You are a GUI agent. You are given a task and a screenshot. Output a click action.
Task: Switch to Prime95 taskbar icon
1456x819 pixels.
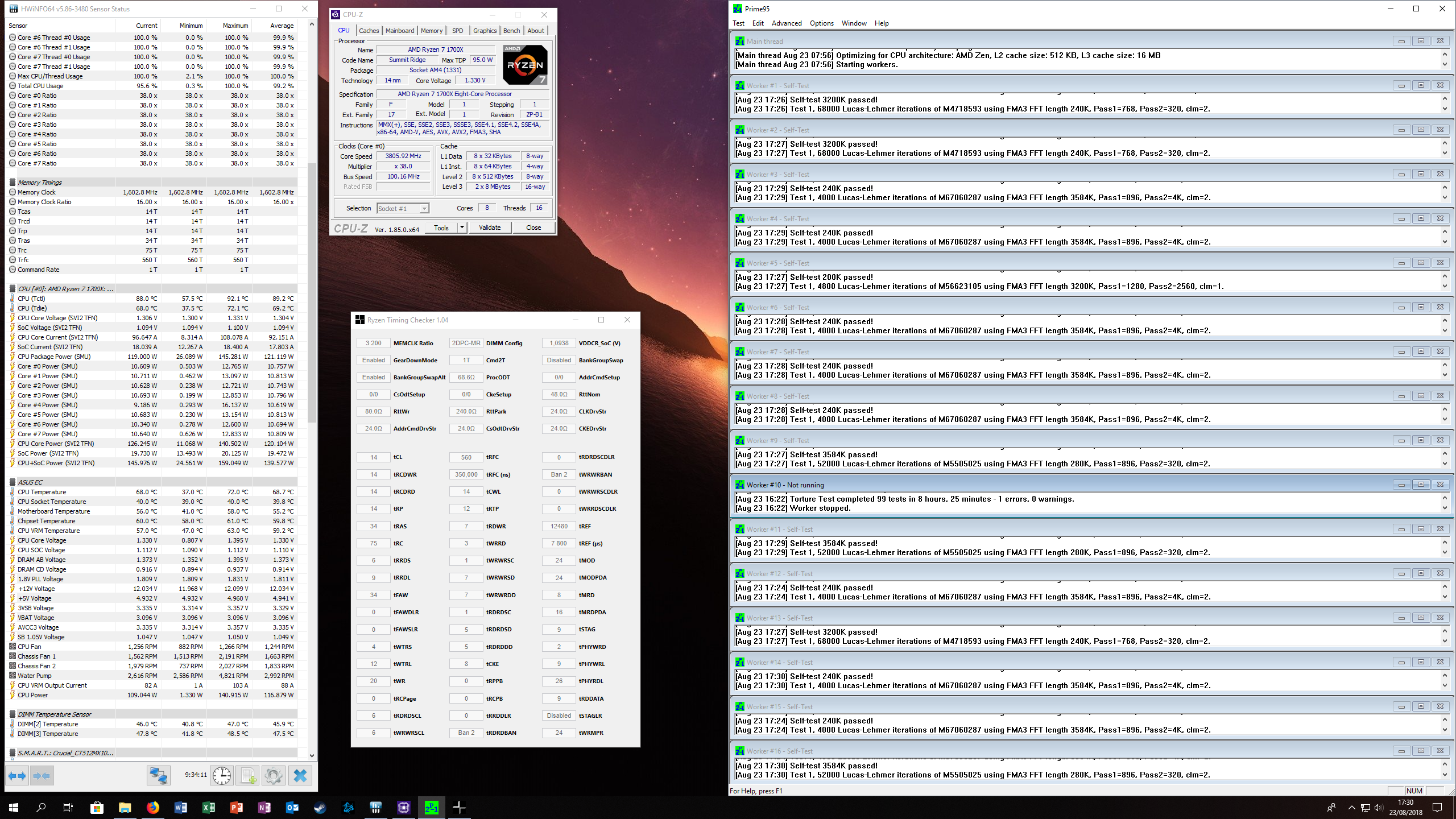pos(431,807)
